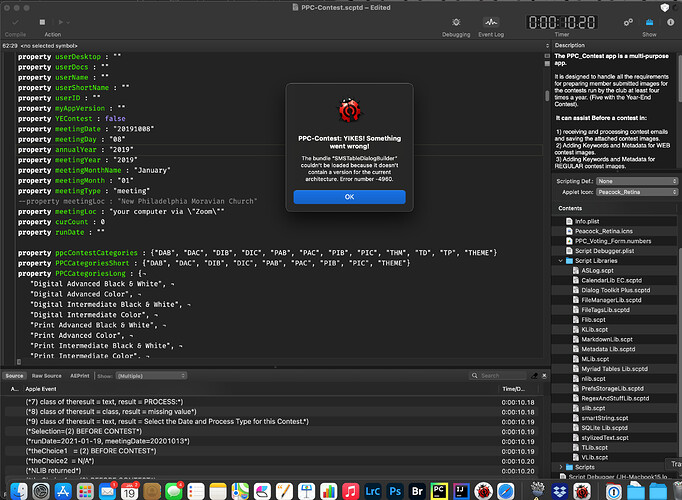Open System Preferences in the Dock
Screen dimensions: 682x500
coord(41,491)
